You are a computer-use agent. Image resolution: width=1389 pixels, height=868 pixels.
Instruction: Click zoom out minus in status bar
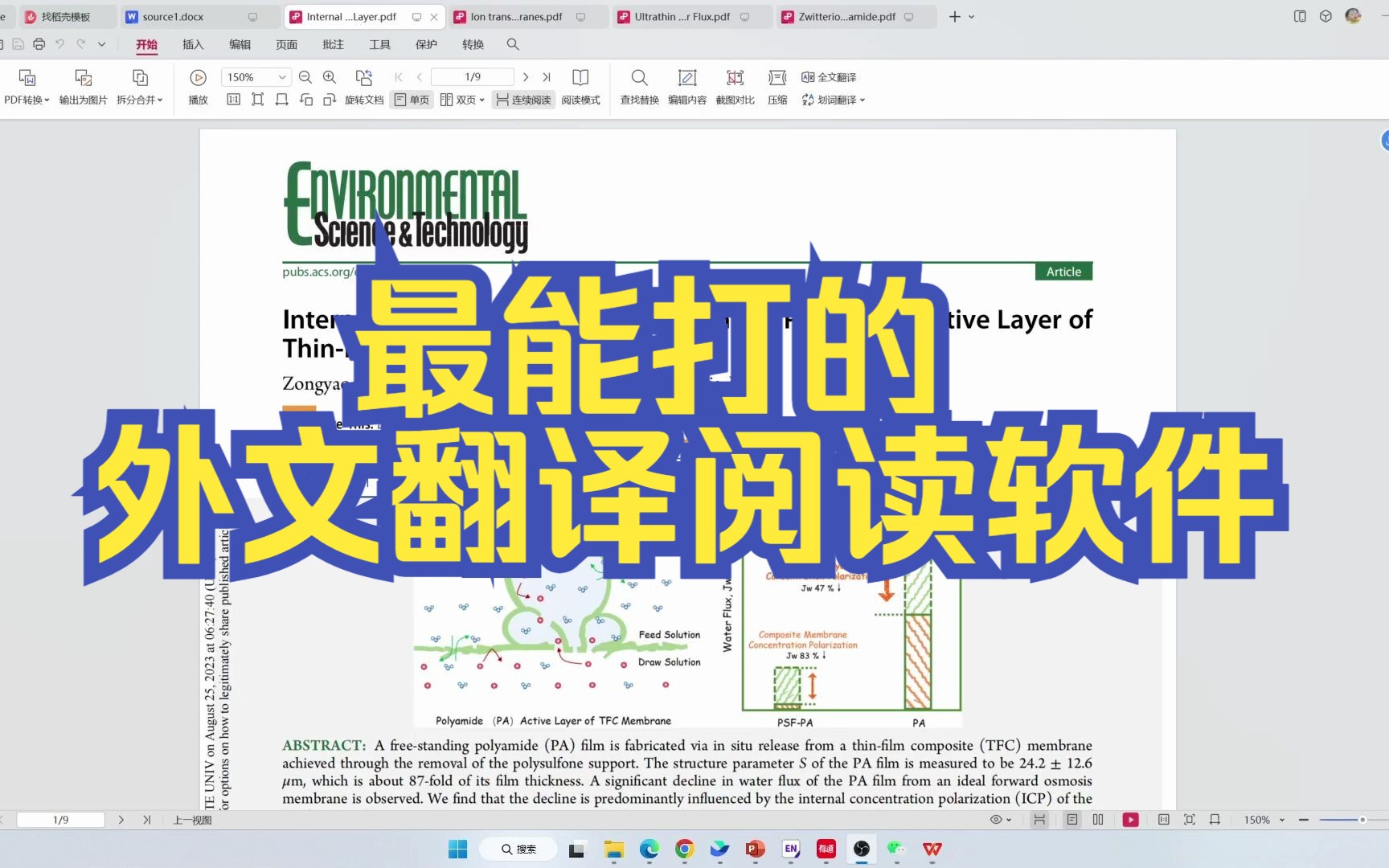click(x=1304, y=820)
